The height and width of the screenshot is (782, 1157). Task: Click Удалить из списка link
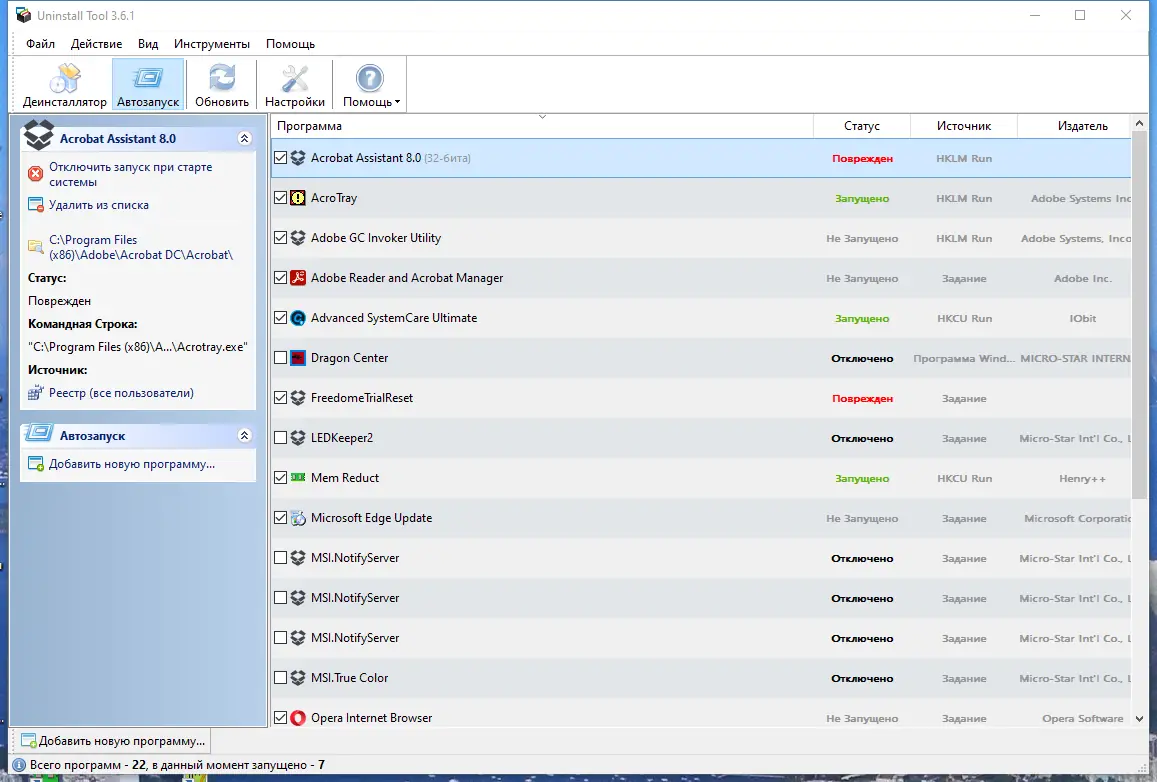tap(99, 205)
